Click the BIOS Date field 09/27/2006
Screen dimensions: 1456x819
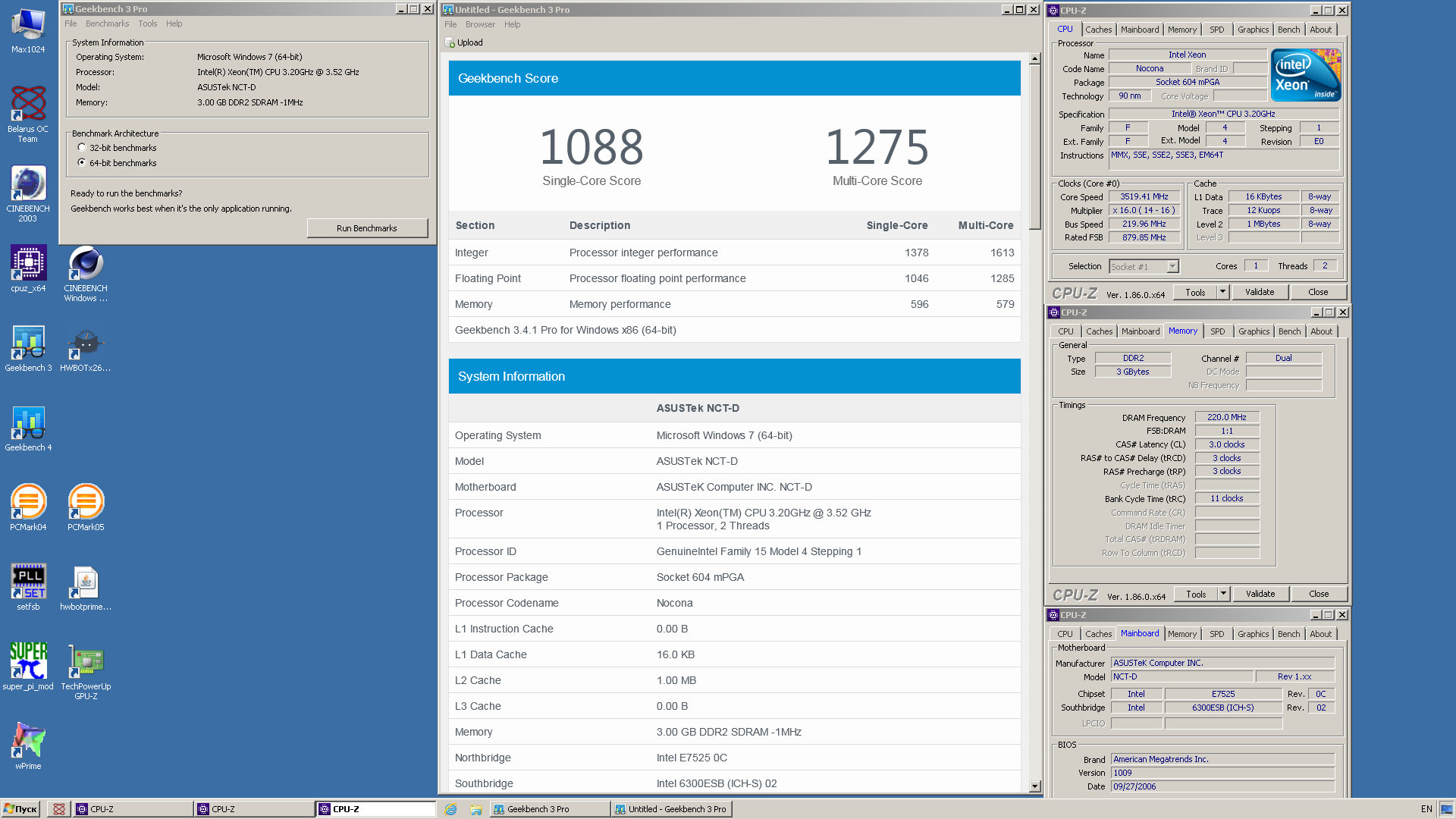point(1222,786)
